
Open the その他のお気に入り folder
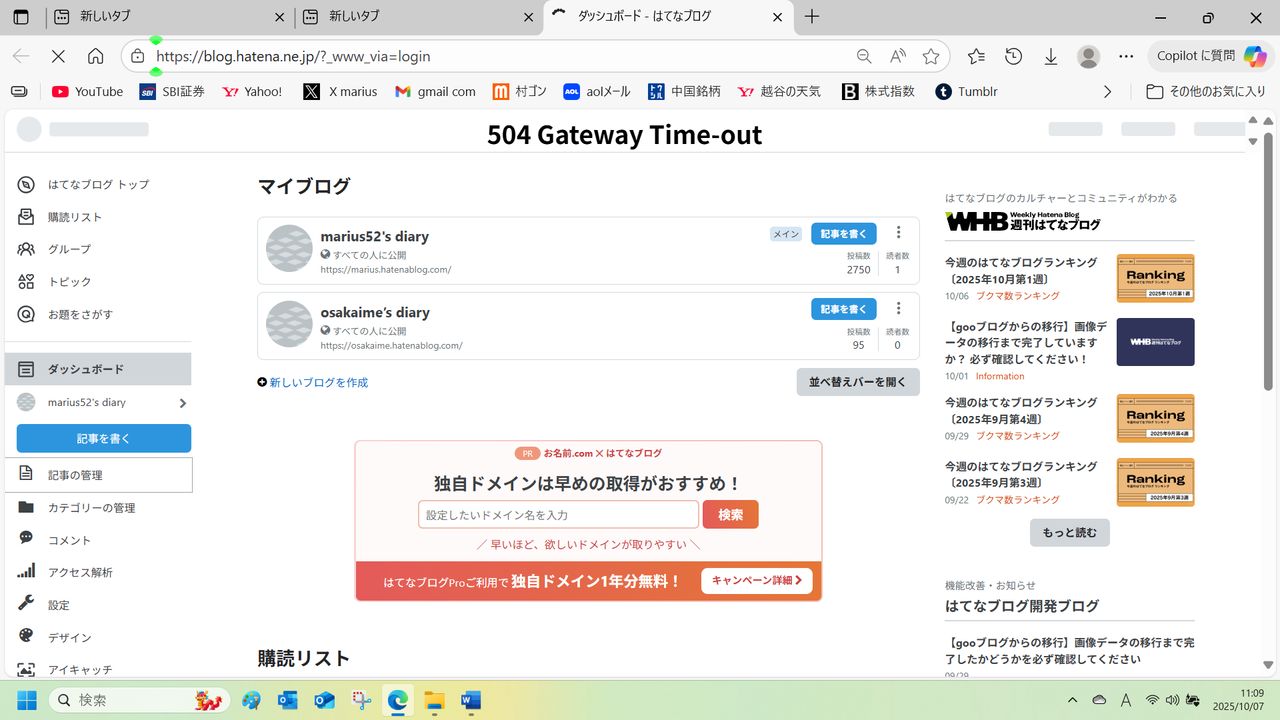click(x=1206, y=91)
